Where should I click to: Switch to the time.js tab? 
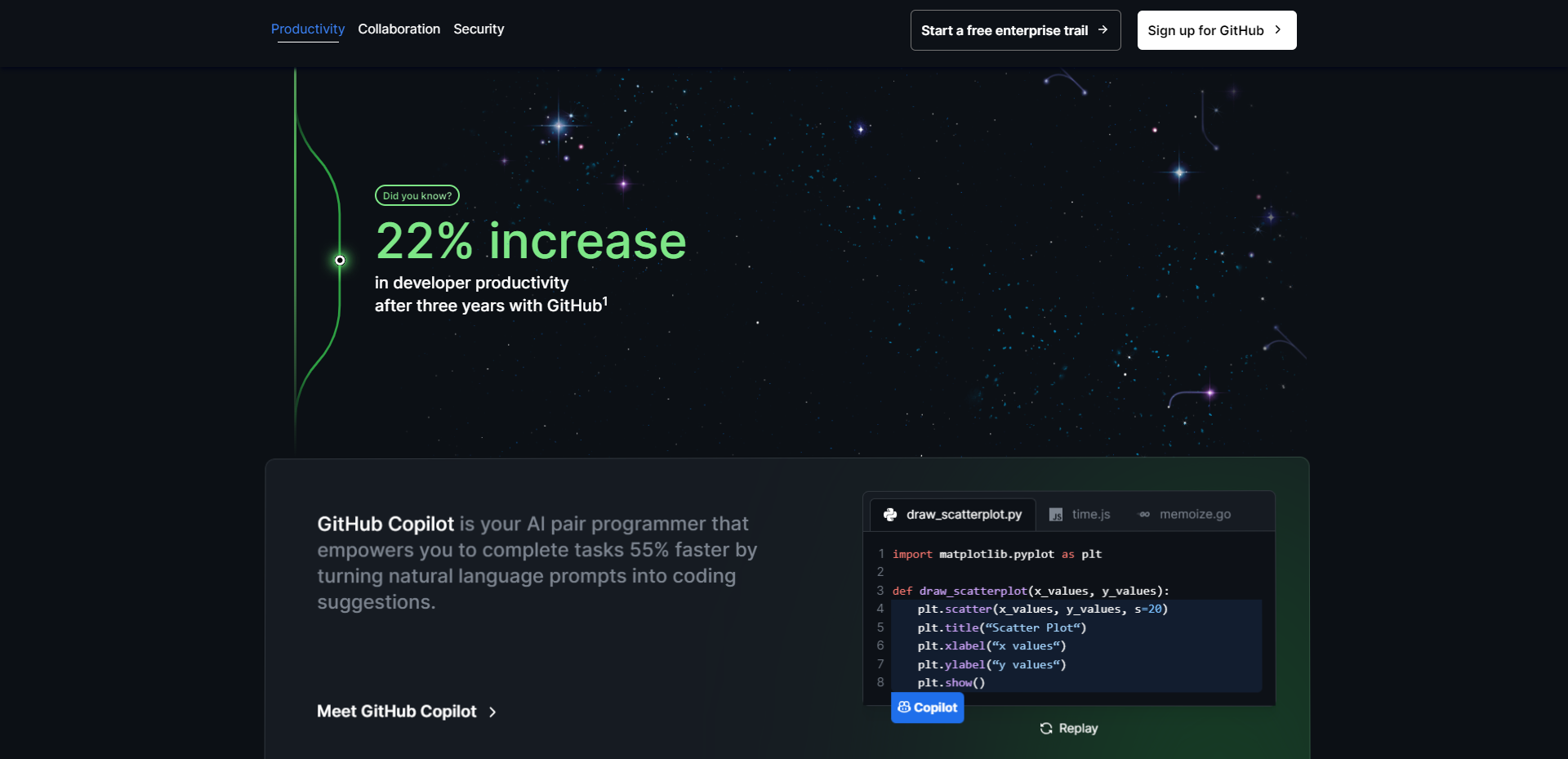[x=1080, y=515]
